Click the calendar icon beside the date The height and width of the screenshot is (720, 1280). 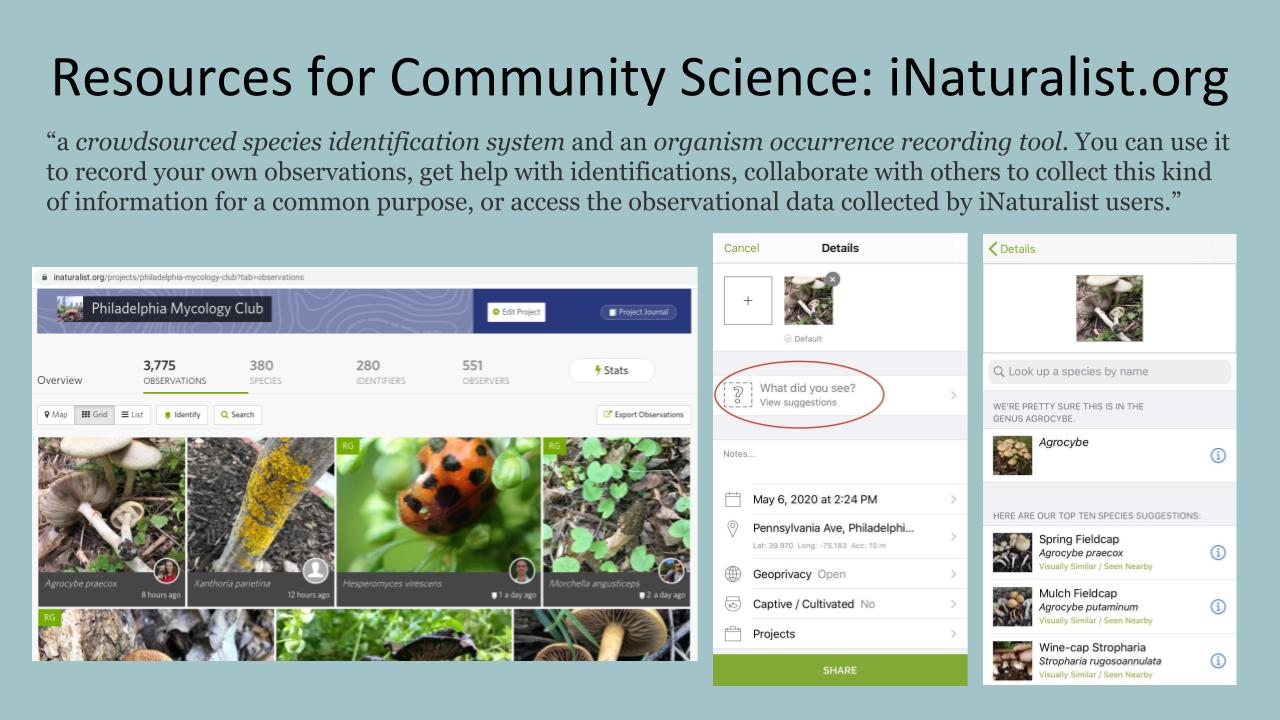[x=733, y=499]
